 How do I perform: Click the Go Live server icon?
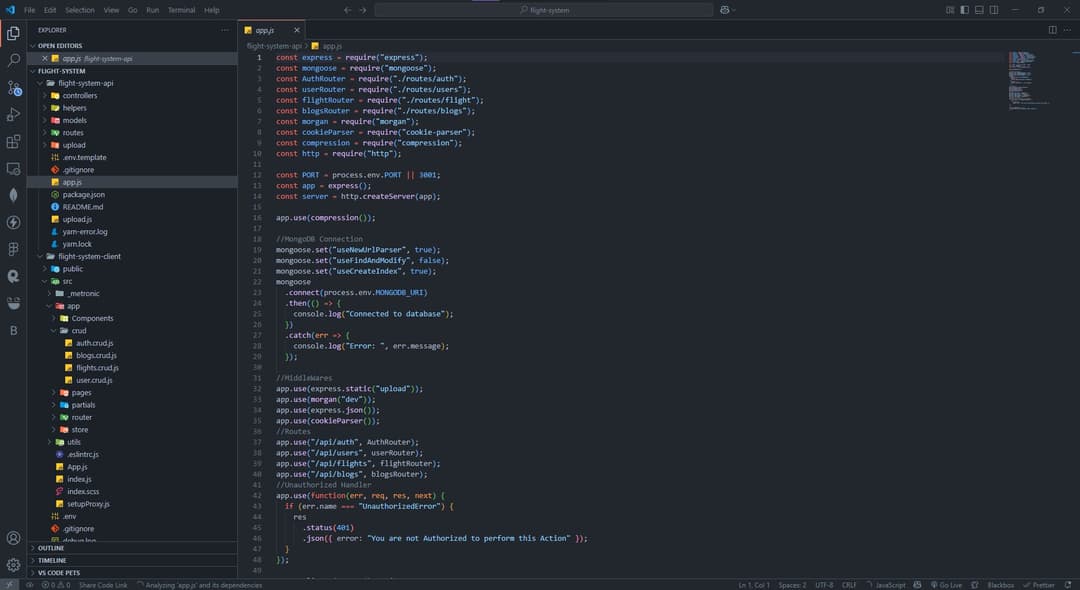point(948,584)
